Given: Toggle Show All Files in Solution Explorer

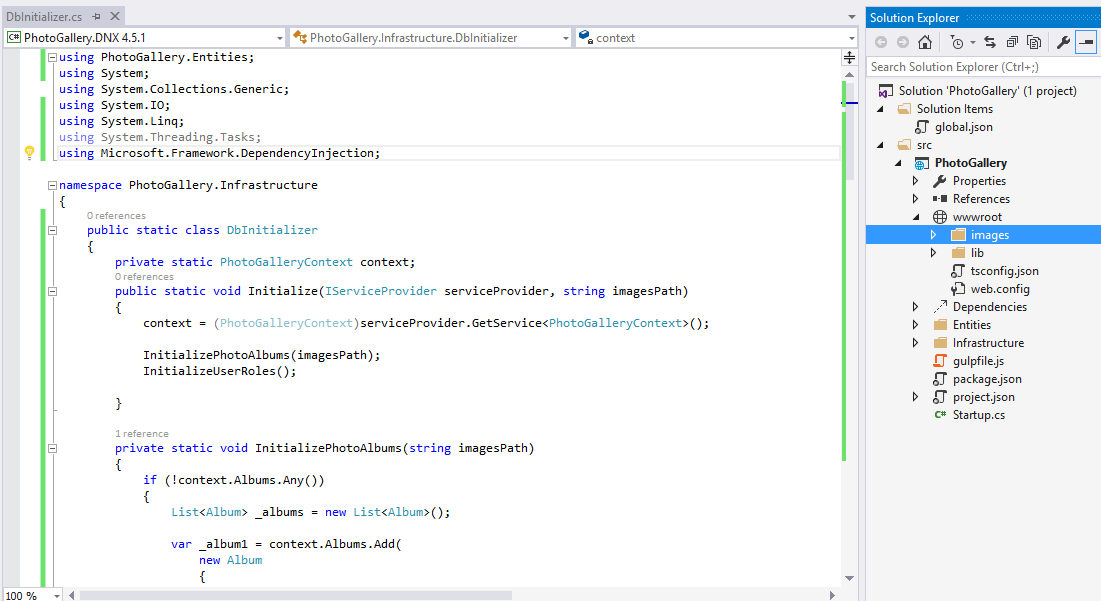Looking at the screenshot, I should [1034, 42].
